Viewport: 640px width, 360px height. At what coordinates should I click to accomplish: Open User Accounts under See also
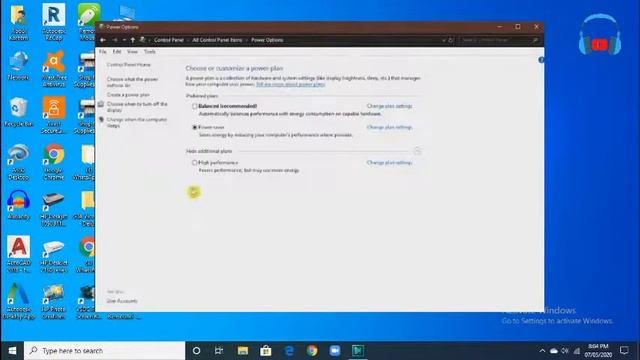tap(122, 301)
